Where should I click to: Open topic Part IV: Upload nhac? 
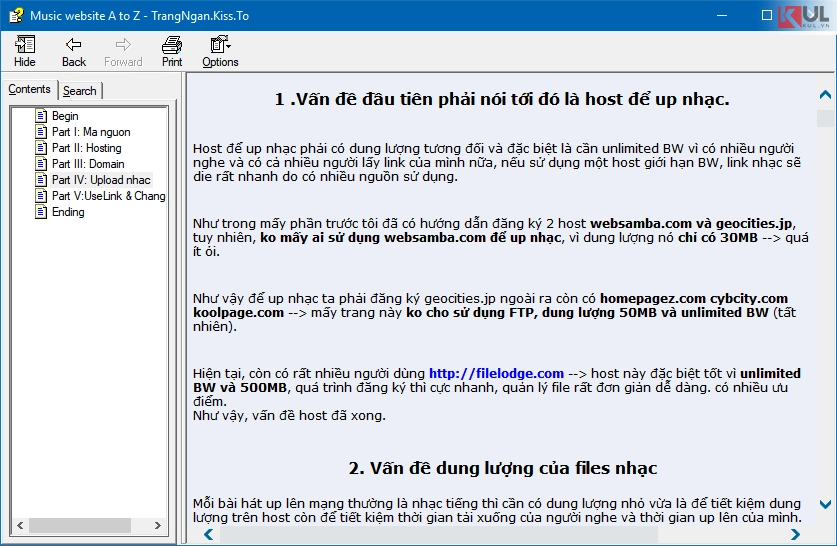[101, 180]
